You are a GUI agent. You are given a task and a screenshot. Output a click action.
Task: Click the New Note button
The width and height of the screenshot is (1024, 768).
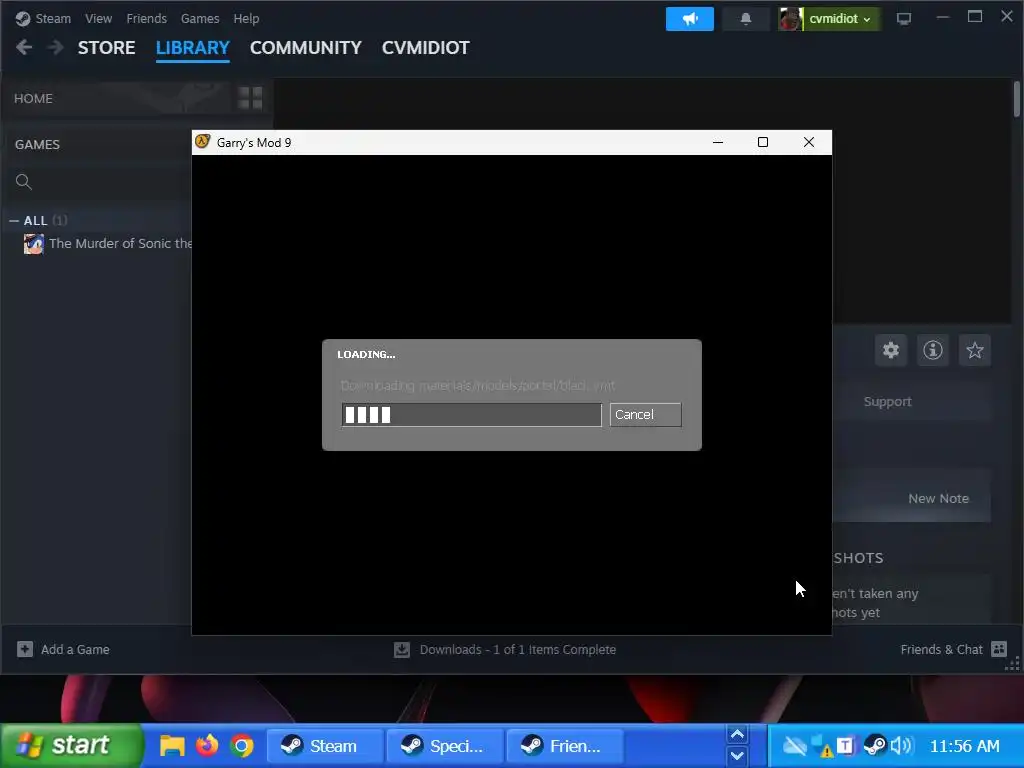pyautogui.click(x=938, y=498)
